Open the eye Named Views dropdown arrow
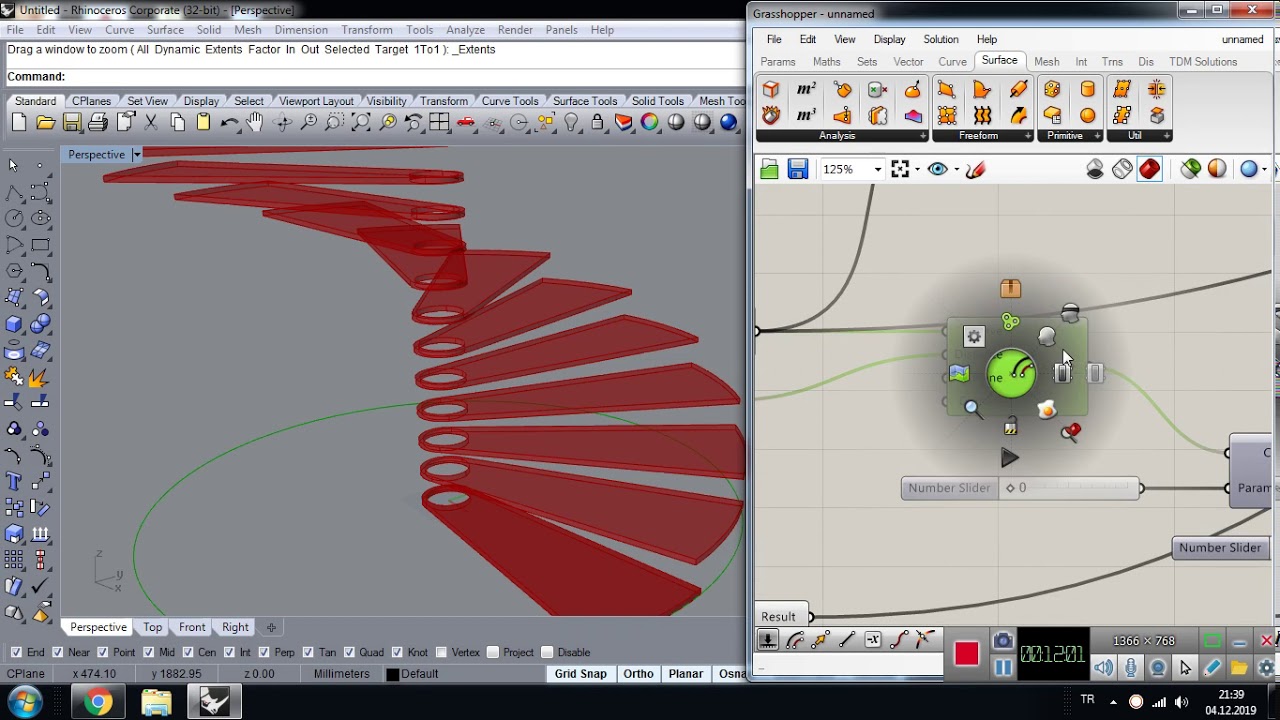This screenshot has width=1280, height=720. click(x=956, y=169)
